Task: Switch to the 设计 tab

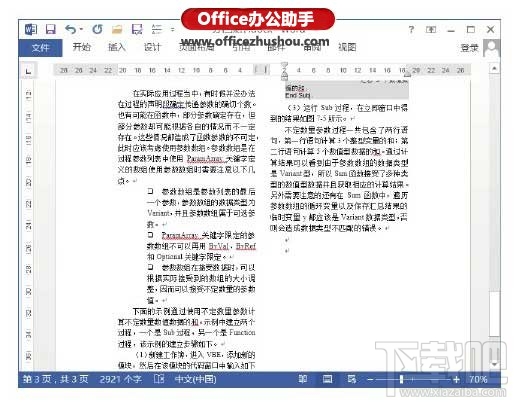Action: coord(152,47)
